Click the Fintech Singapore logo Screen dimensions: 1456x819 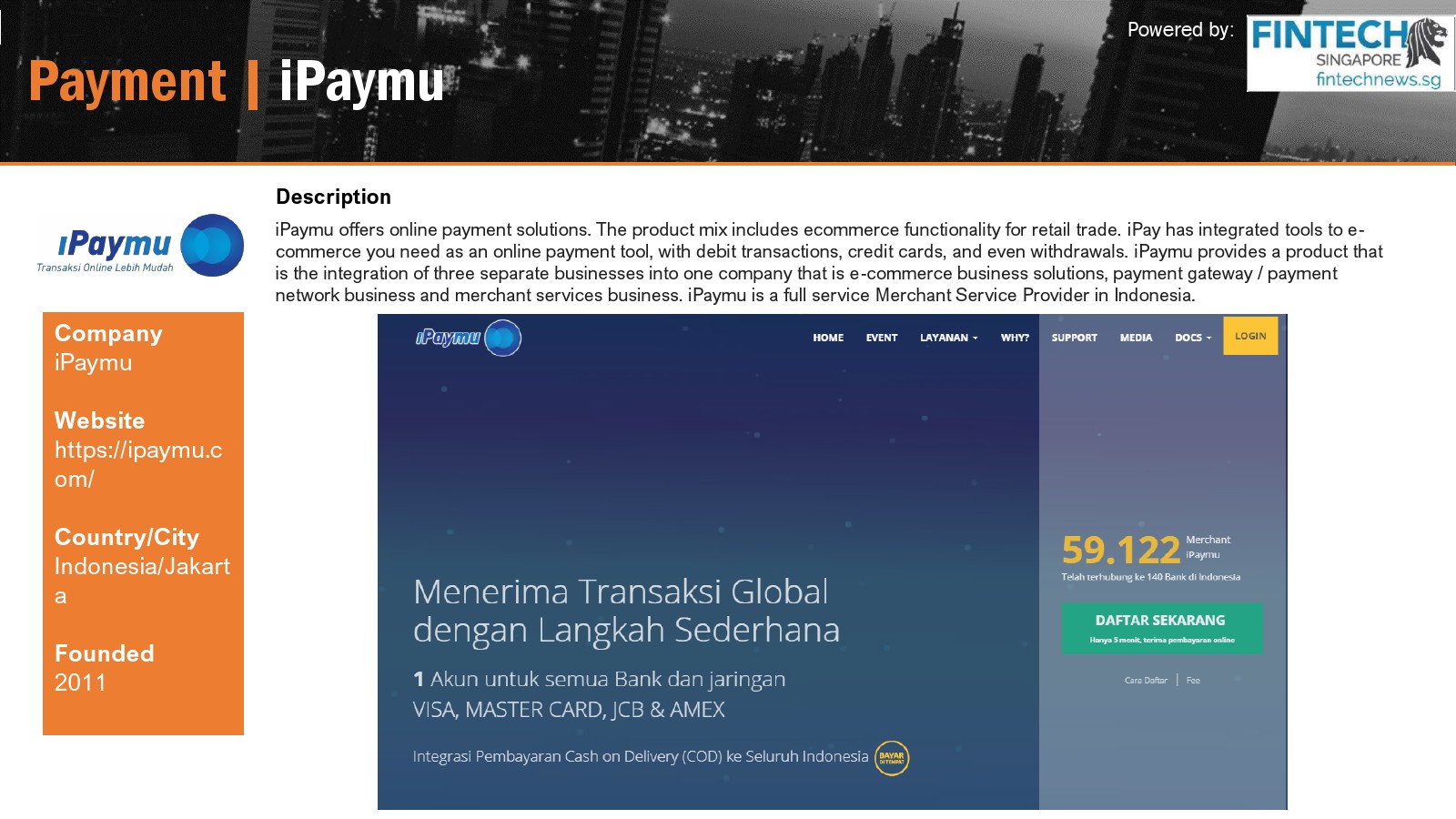tap(1350, 54)
